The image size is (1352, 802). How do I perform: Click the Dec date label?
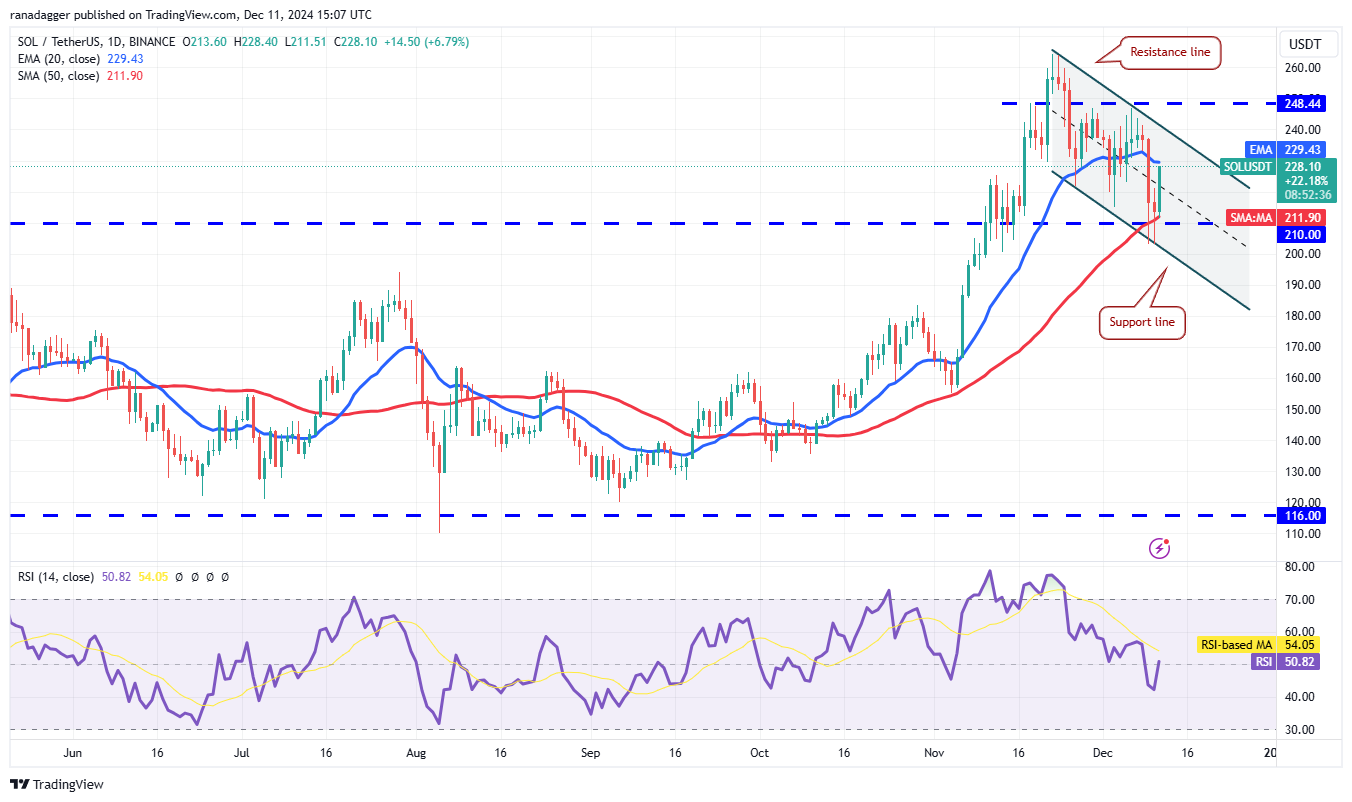pyautogui.click(x=1101, y=753)
